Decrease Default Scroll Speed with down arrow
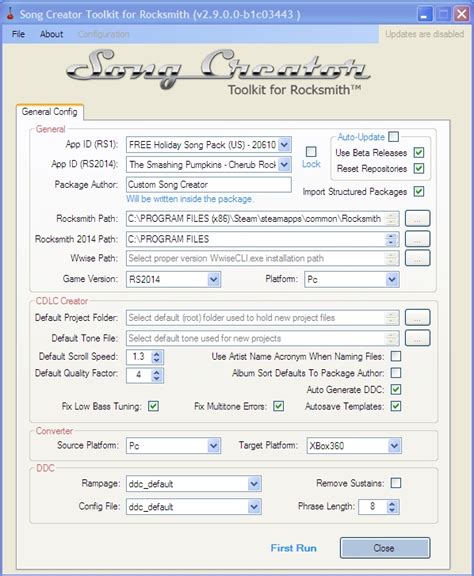This screenshot has width=474, height=576. pos(157,360)
